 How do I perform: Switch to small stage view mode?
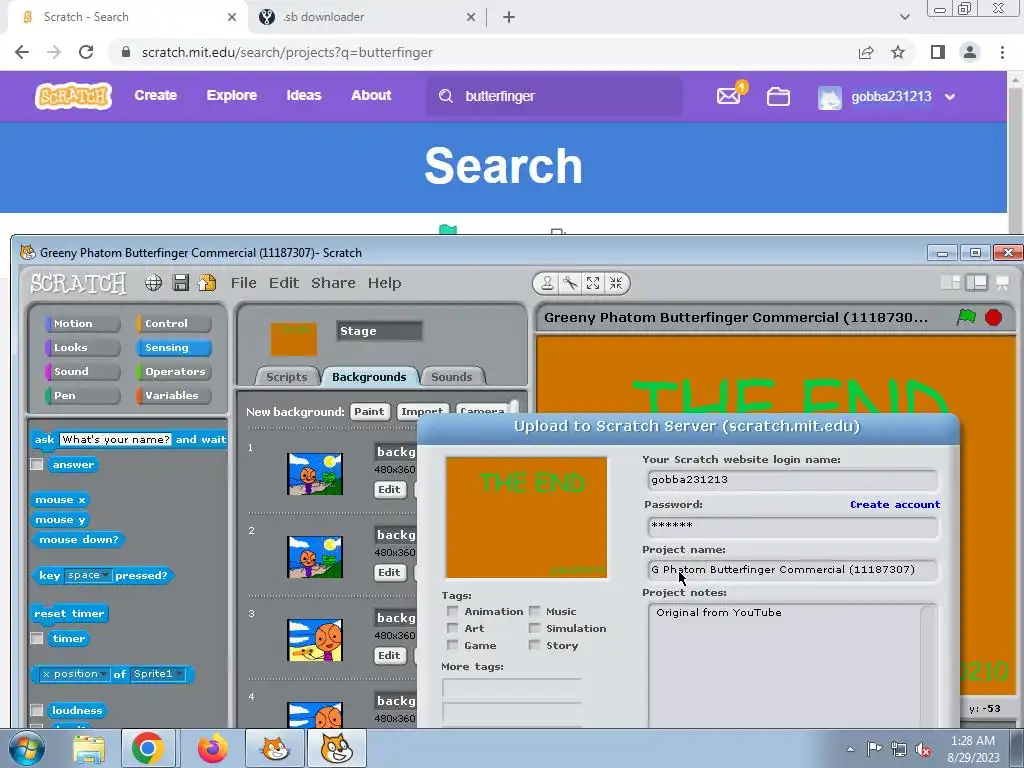(x=950, y=282)
